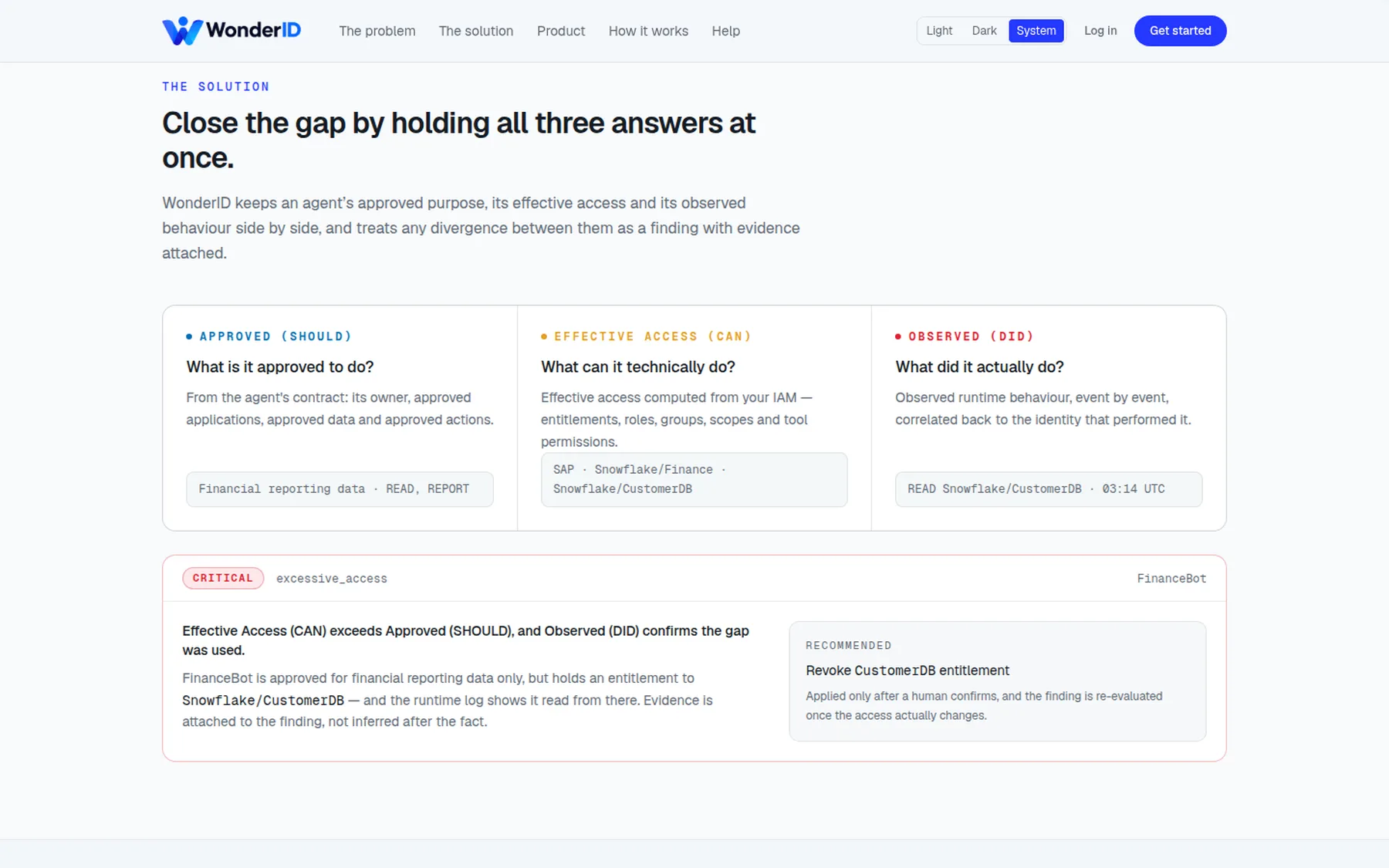This screenshot has height=868, width=1389.
Task: Click 'Revoke CustomerDB entitlement' recommendation
Action: pos(907,670)
